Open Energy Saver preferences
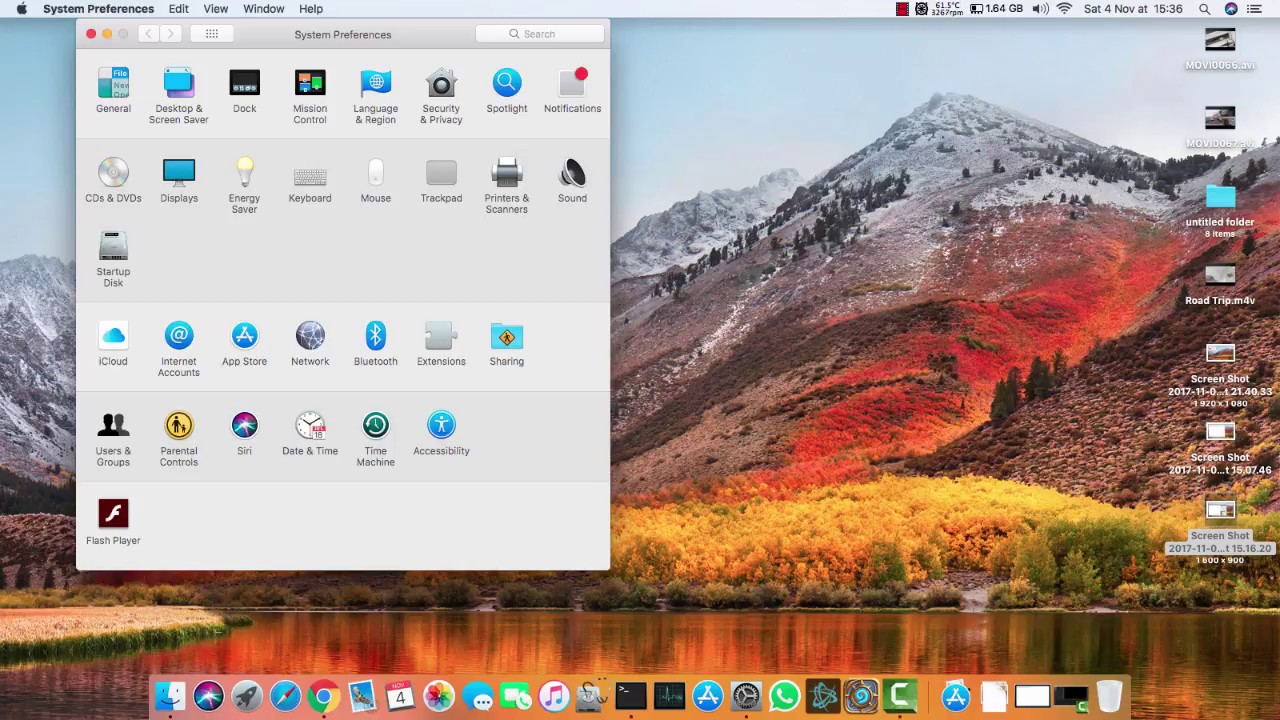1280x720 pixels. tap(244, 186)
